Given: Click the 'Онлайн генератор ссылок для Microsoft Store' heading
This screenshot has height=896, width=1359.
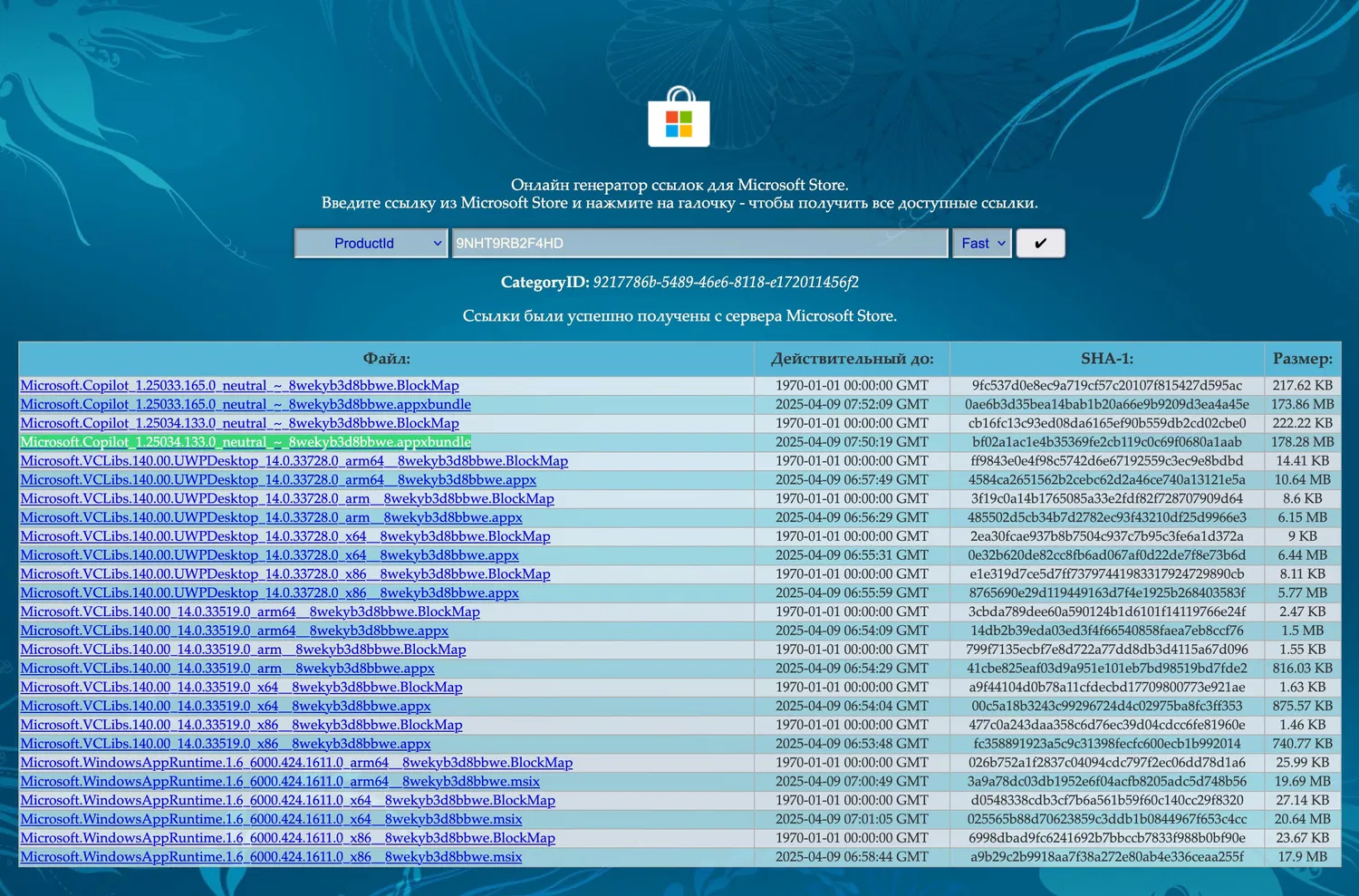Looking at the screenshot, I should pos(679,185).
